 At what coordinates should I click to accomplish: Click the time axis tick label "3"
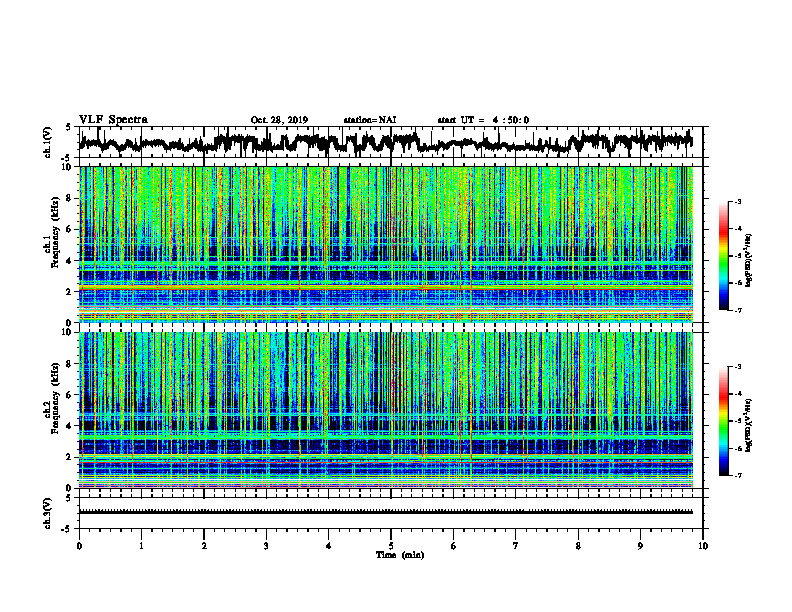pyautogui.click(x=266, y=546)
